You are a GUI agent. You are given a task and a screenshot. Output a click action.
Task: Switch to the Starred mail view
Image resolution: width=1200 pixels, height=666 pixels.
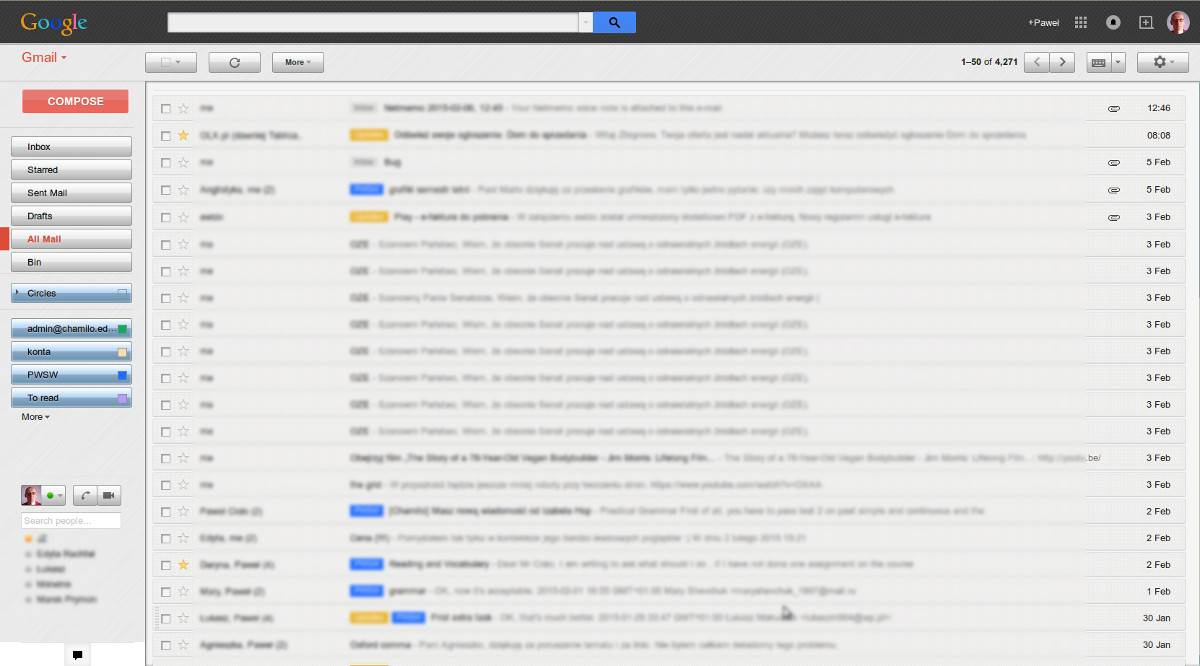[x=70, y=169]
